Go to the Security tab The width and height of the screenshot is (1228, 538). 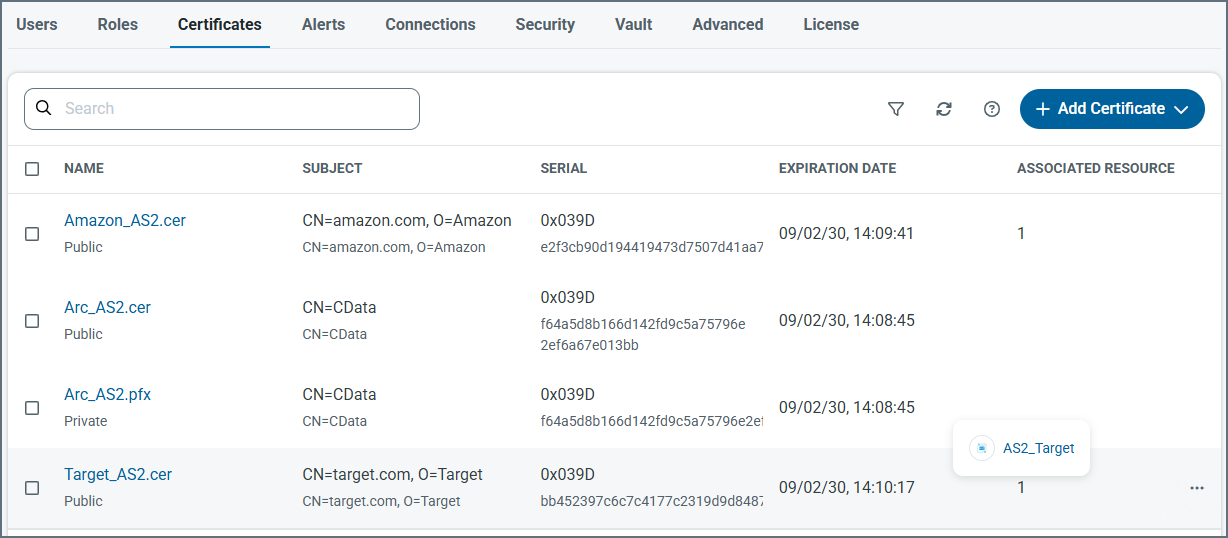pyautogui.click(x=545, y=24)
